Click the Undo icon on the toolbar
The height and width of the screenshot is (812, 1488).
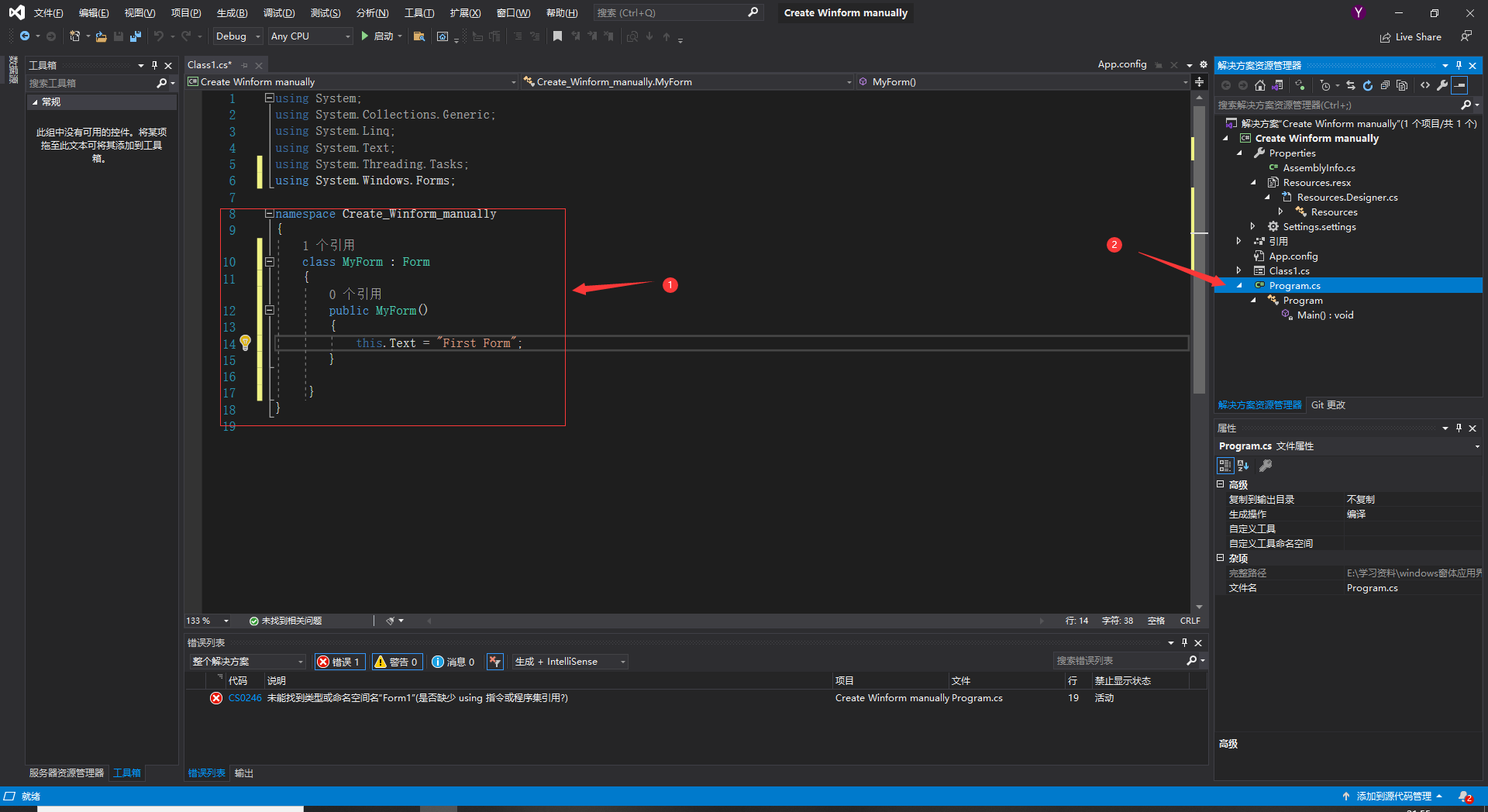[159, 36]
